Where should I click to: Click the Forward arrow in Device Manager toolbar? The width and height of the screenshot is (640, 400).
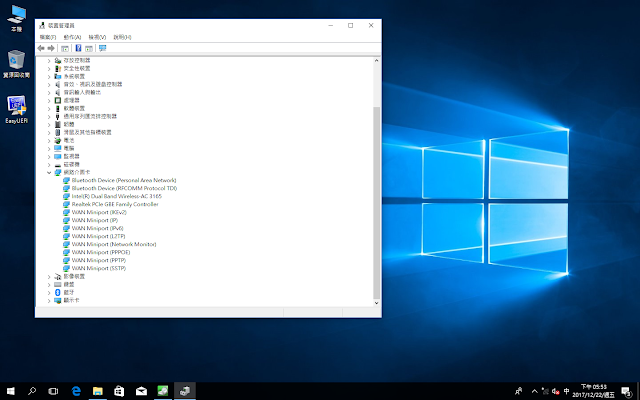[51, 48]
